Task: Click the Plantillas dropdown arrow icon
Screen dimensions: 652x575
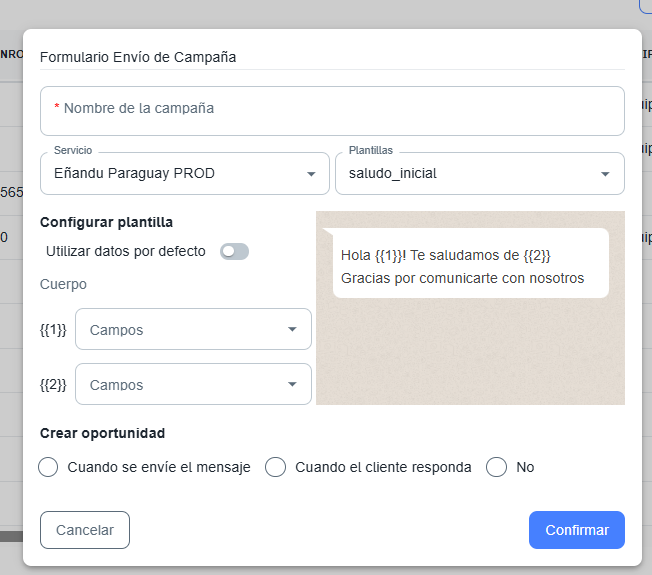Action: [x=605, y=174]
